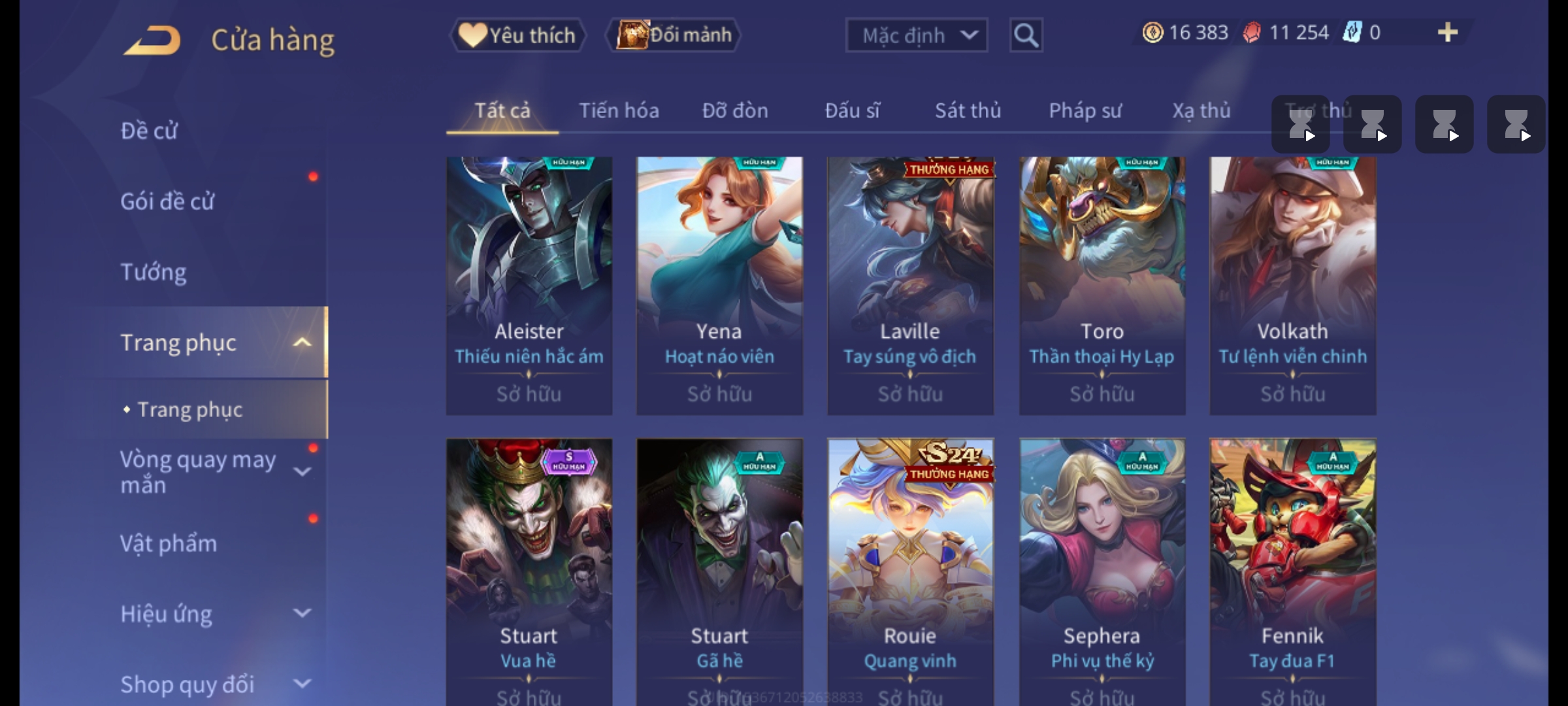Expand the Shop quy đổi section
The image size is (1568, 706).
(302, 684)
